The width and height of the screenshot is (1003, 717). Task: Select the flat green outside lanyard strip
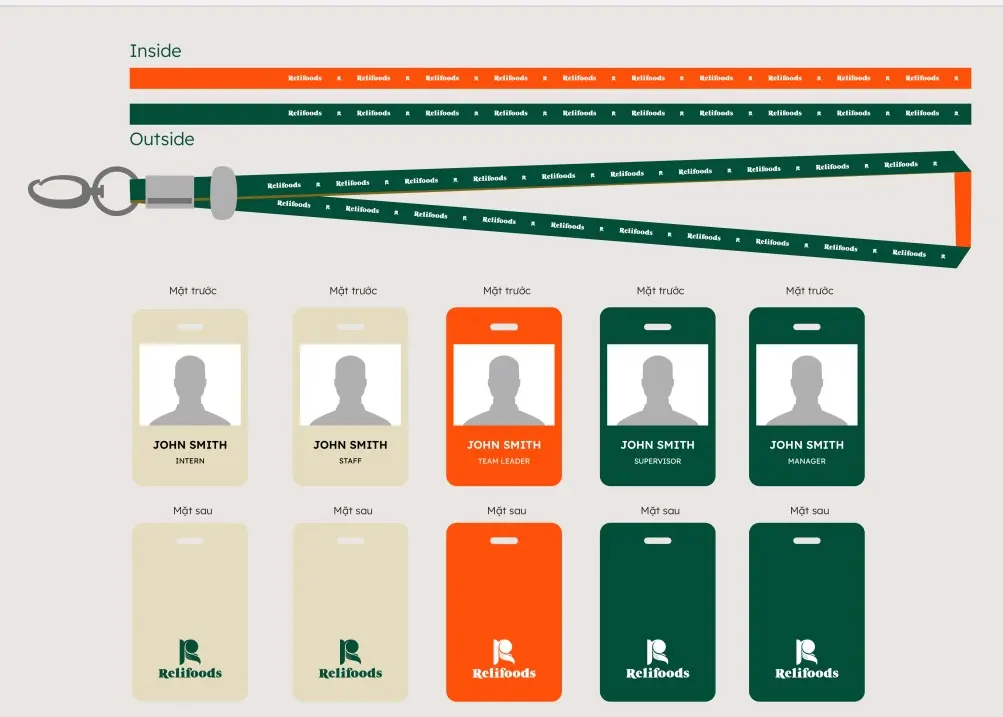[x=550, y=113]
